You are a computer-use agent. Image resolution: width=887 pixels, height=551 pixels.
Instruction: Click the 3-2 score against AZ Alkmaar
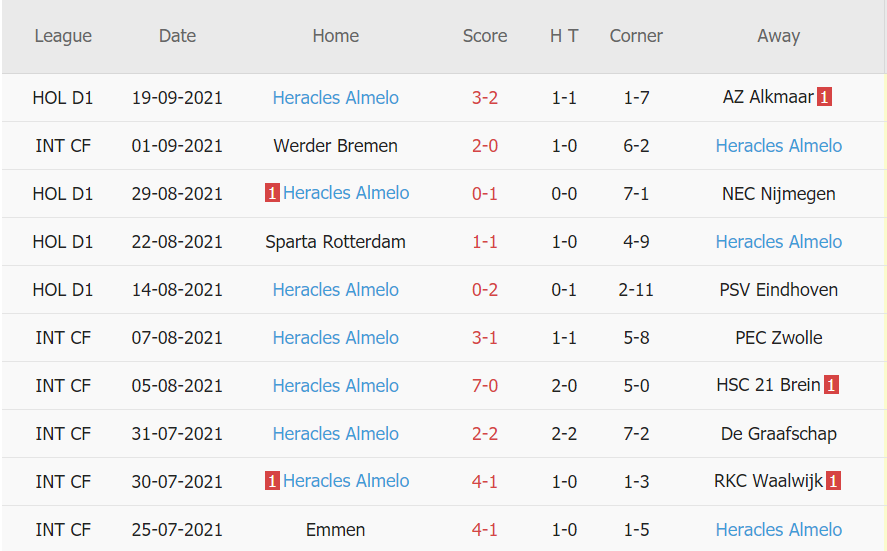click(485, 98)
